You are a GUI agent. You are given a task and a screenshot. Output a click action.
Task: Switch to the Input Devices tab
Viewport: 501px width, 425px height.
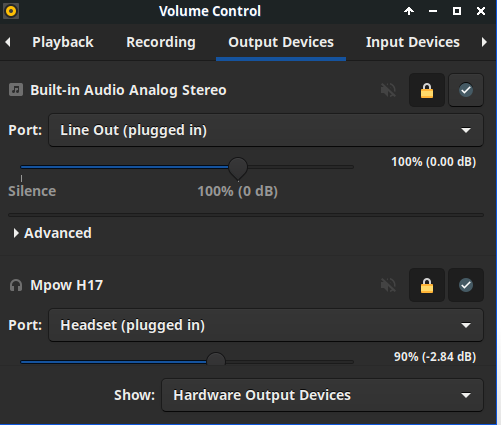(x=413, y=42)
